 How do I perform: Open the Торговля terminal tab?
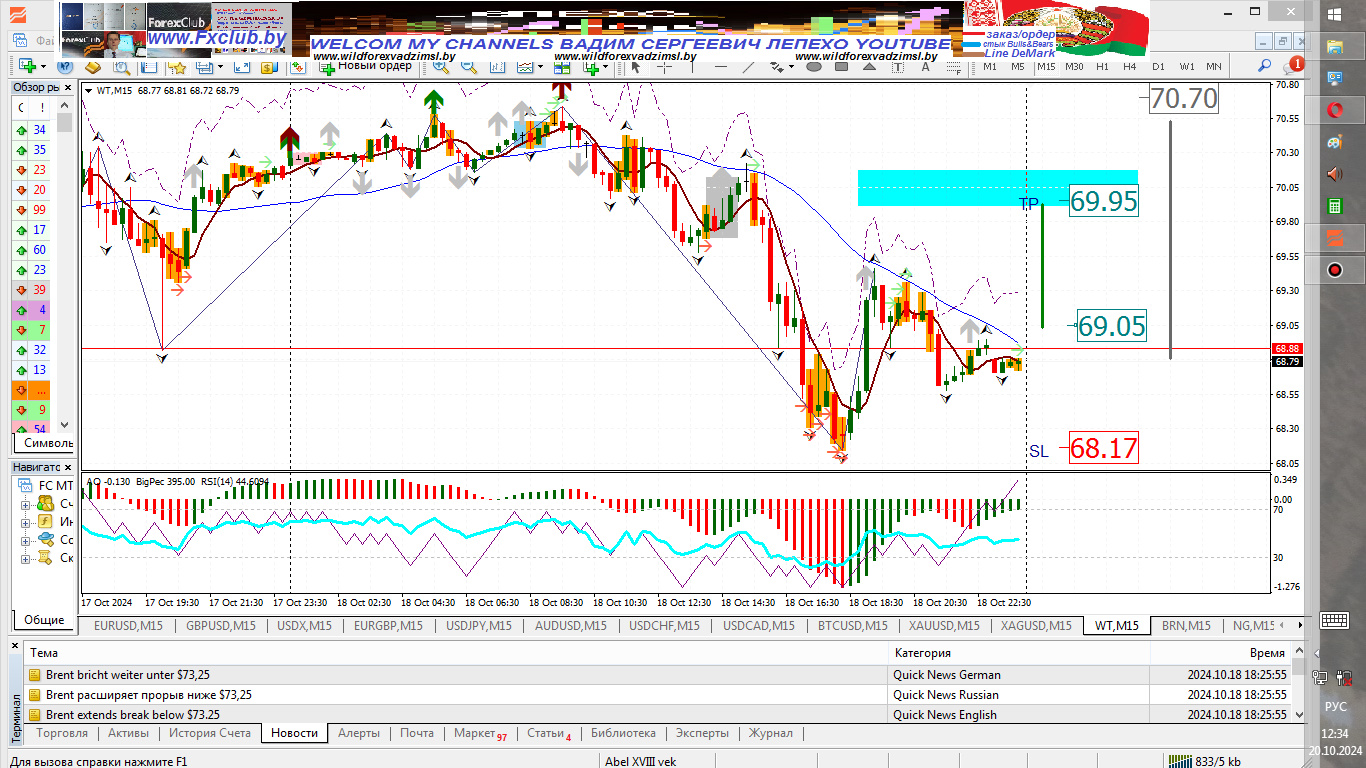click(x=62, y=733)
